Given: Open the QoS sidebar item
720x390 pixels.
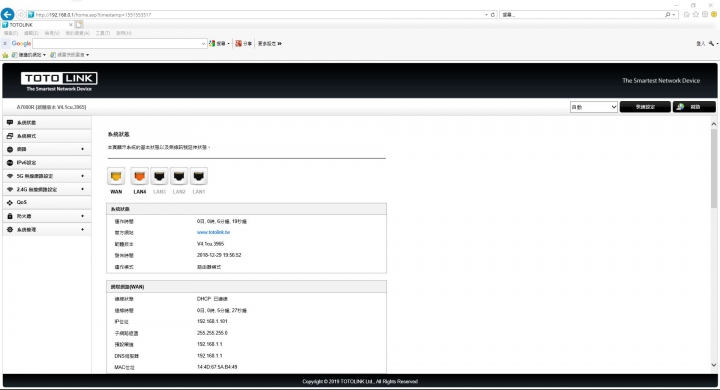Looking at the screenshot, I should (x=47, y=202).
